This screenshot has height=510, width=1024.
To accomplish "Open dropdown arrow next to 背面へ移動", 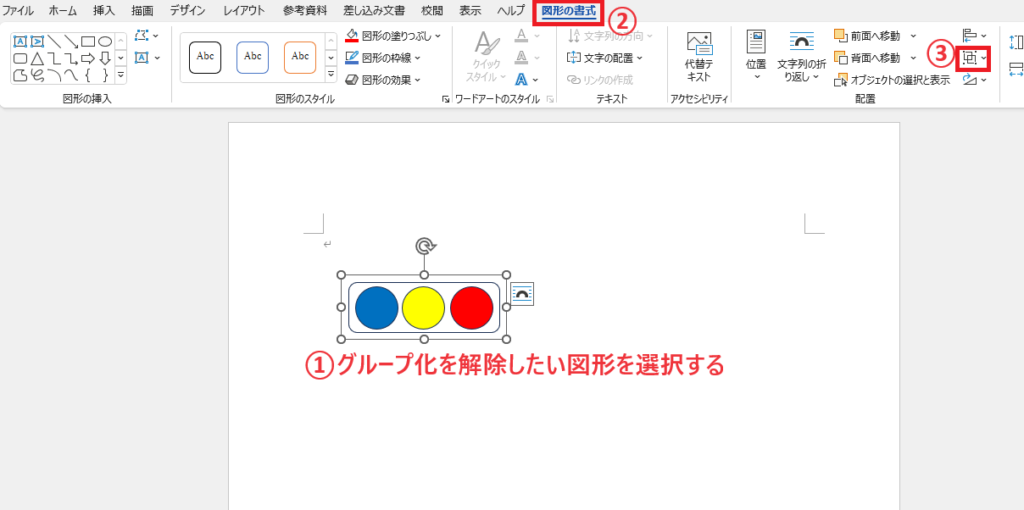I will click(x=914, y=58).
